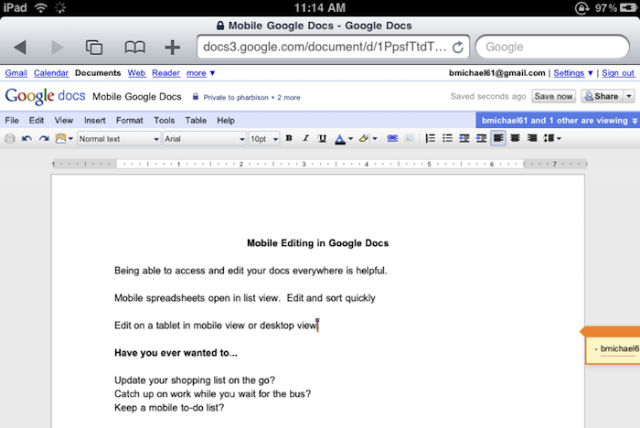The height and width of the screenshot is (428, 640).
Task: Click the Insert link icon
Action: point(392,139)
